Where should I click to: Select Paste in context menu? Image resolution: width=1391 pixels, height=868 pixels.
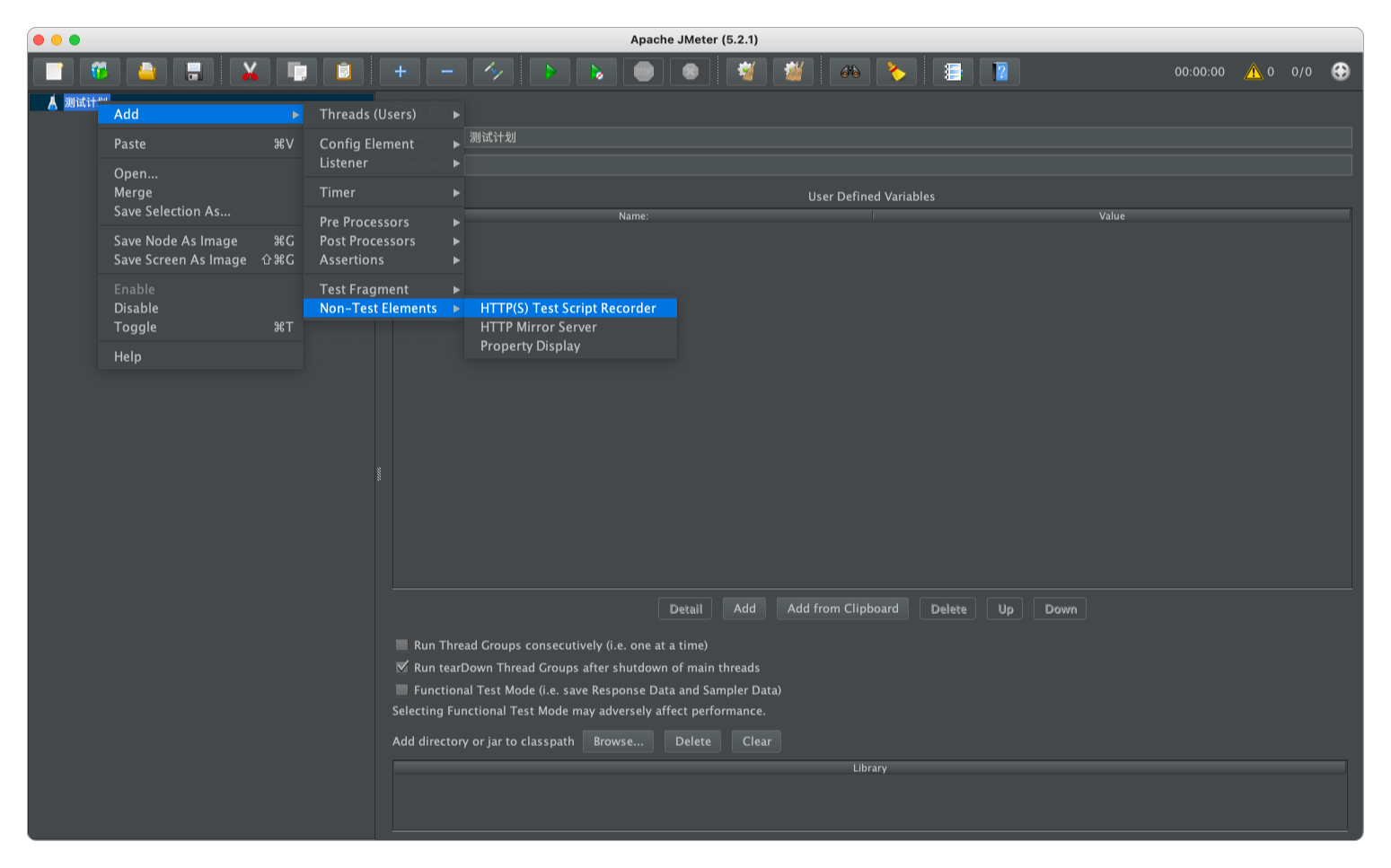(200, 144)
